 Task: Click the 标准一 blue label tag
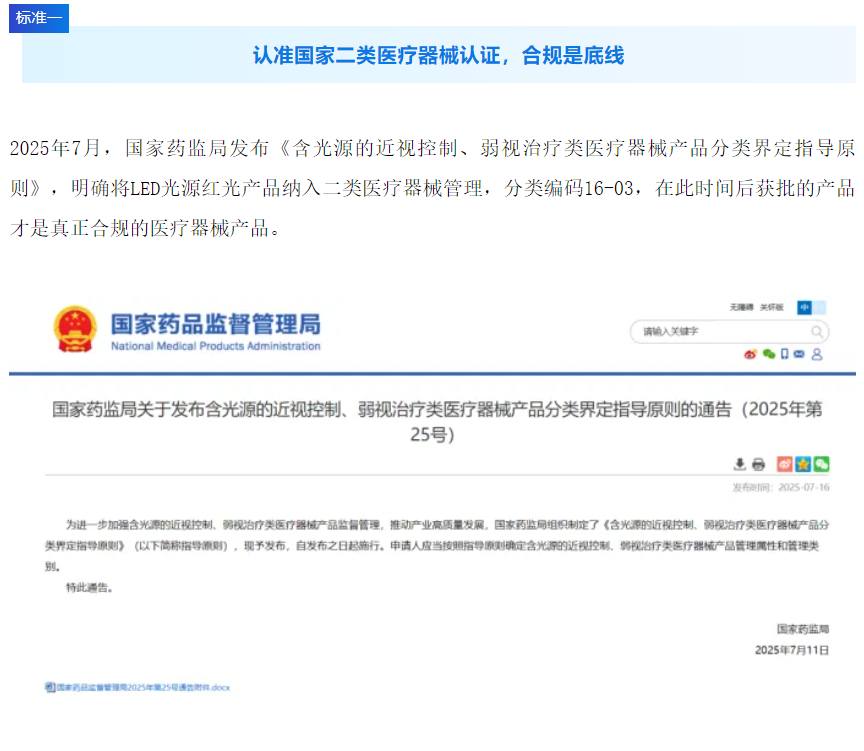[39, 17]
